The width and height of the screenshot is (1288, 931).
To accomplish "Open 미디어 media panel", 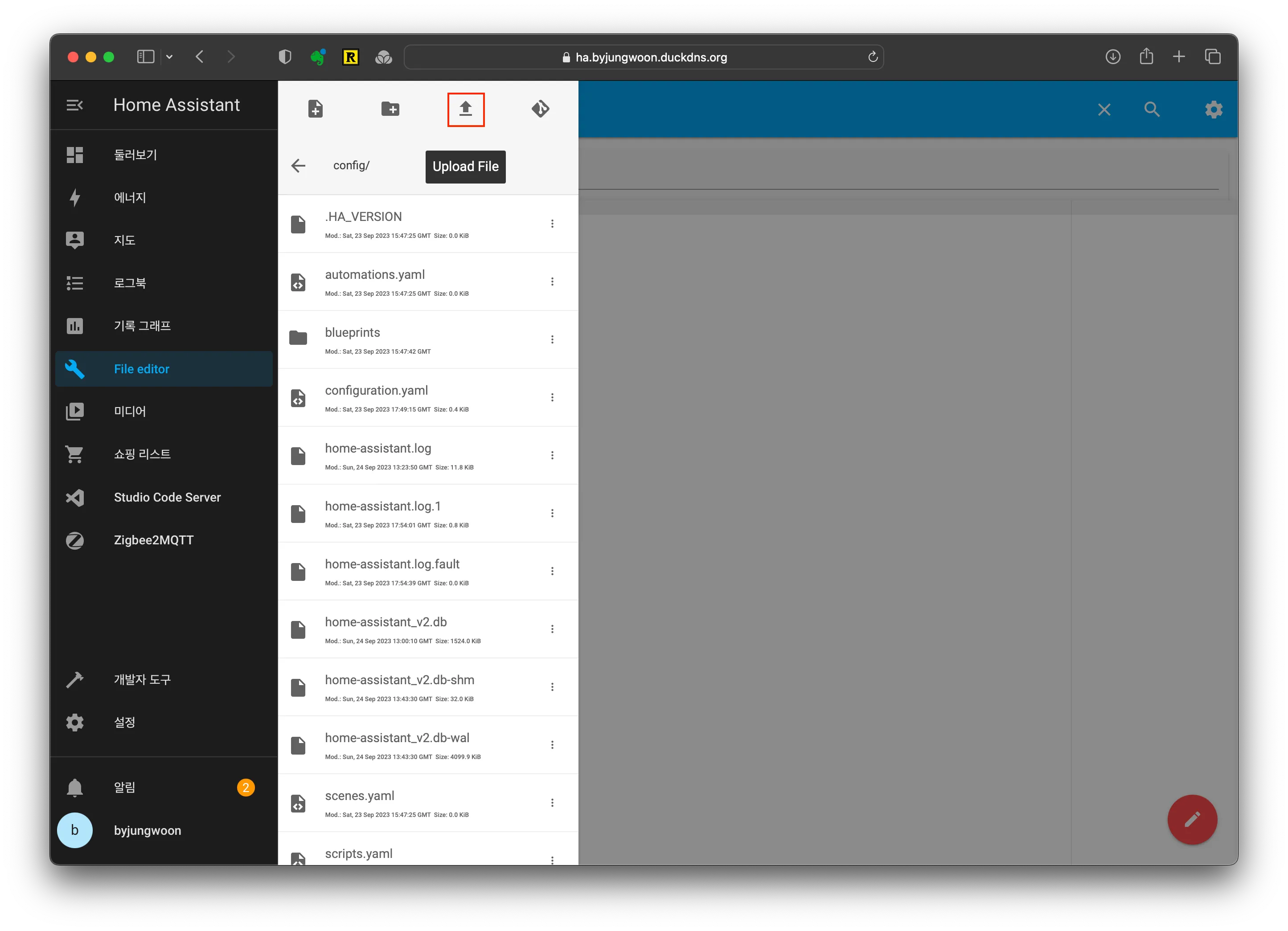I will (x=164, y=412).
